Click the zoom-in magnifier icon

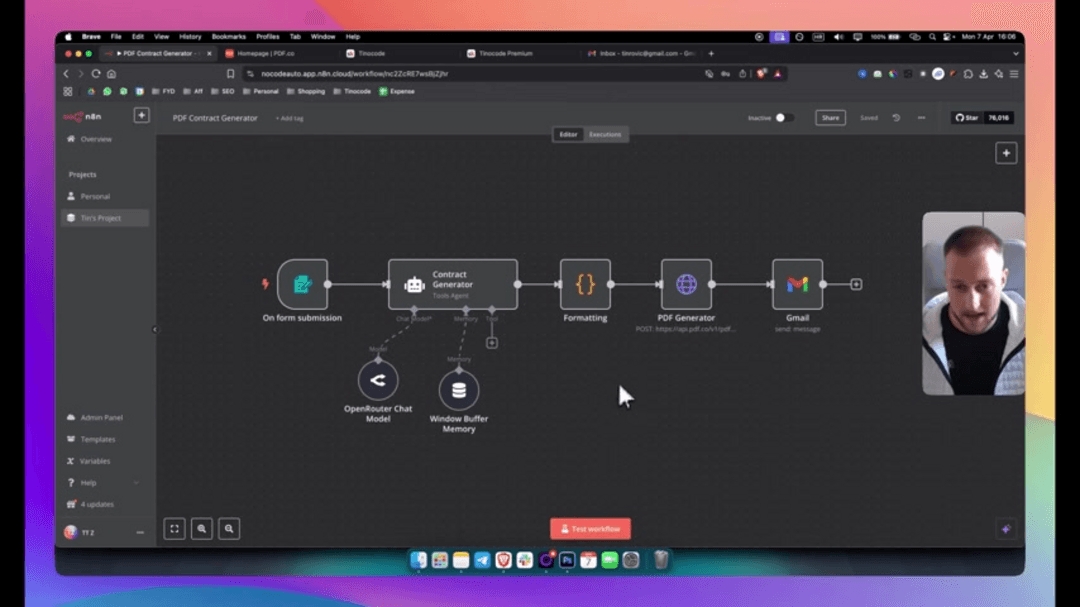pos(202,528)
